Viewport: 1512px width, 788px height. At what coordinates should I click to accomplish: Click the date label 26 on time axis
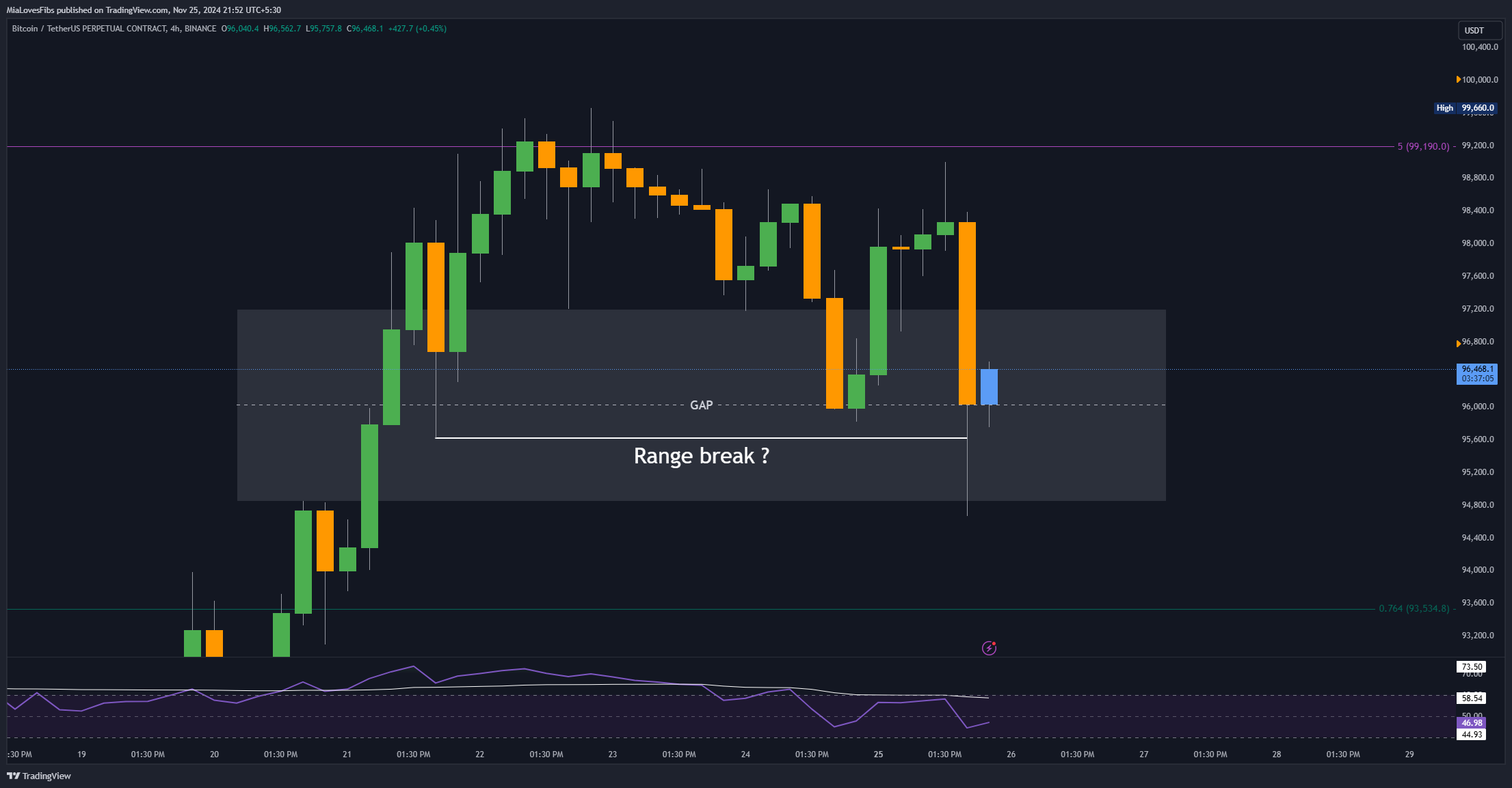click(x=1011, y=755)
